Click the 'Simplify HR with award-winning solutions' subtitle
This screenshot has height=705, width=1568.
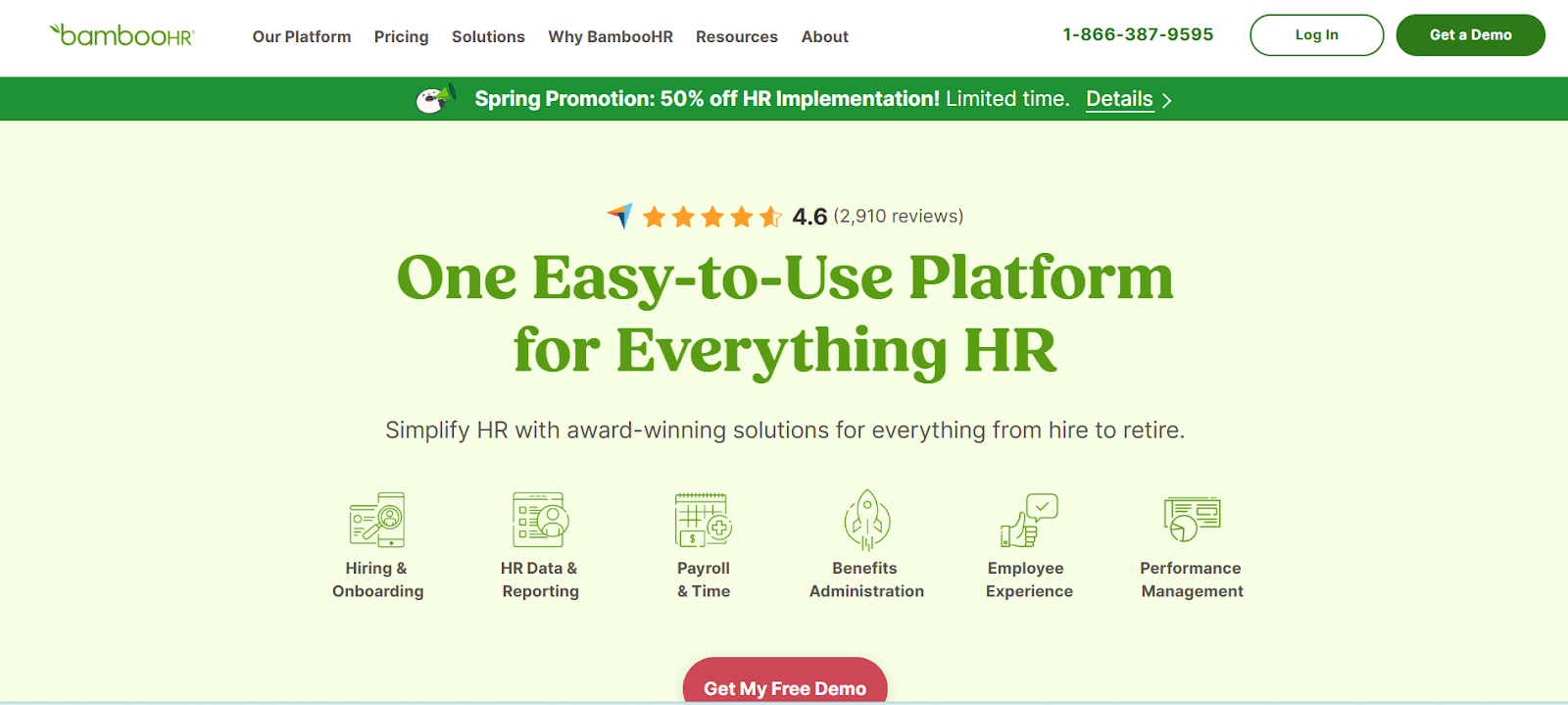785,430
